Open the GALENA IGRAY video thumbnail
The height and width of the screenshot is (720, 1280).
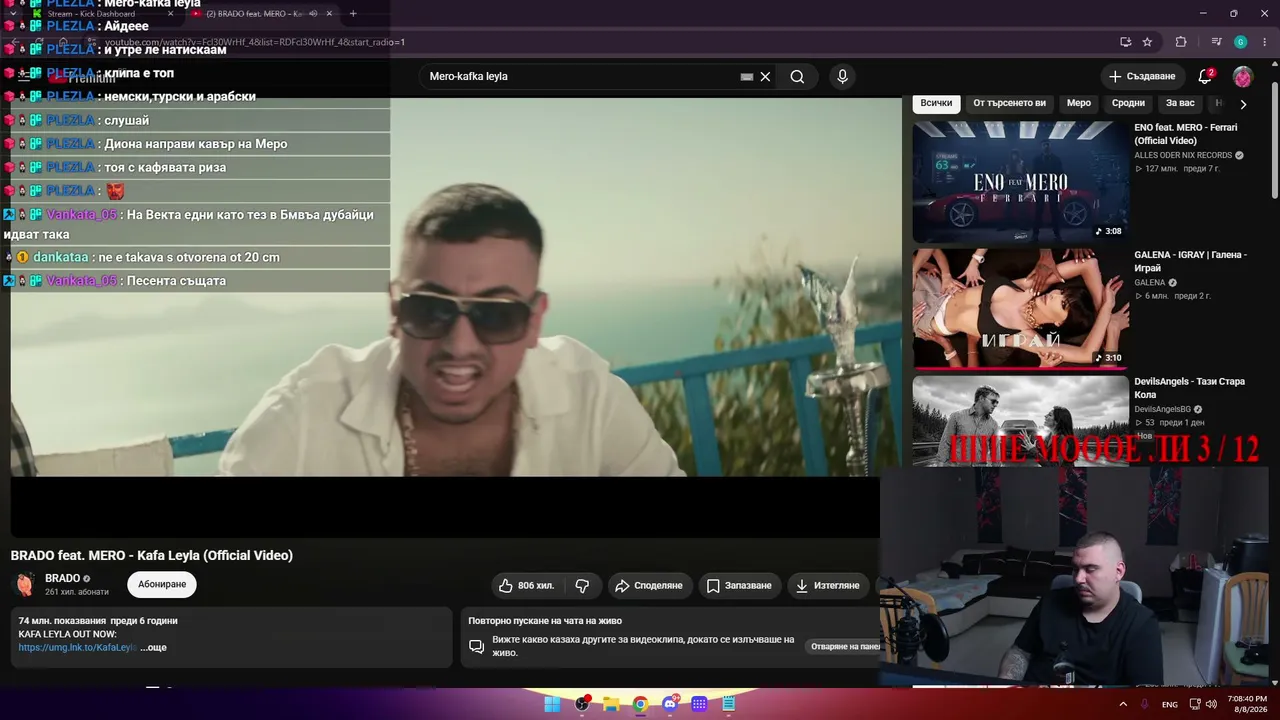click(1020, 309)
